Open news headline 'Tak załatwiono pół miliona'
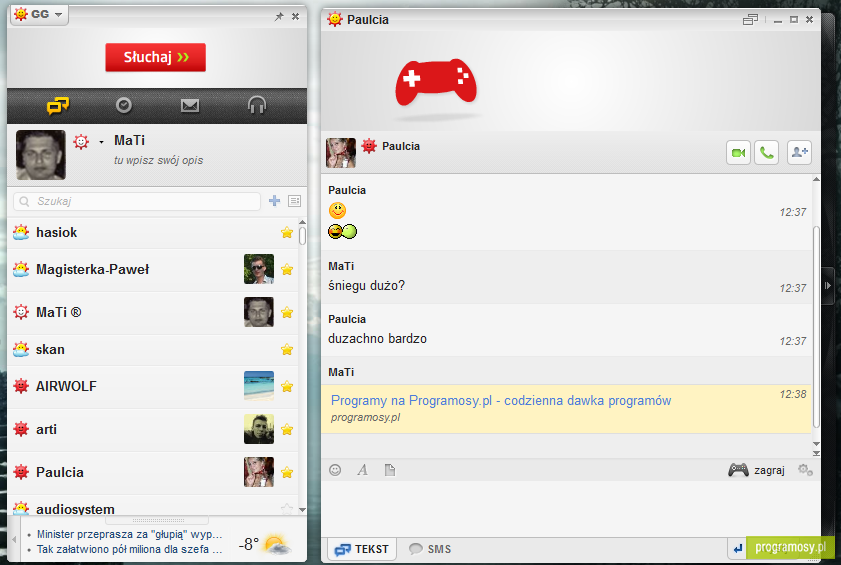841x565 pixels. (x=129, y=549)
